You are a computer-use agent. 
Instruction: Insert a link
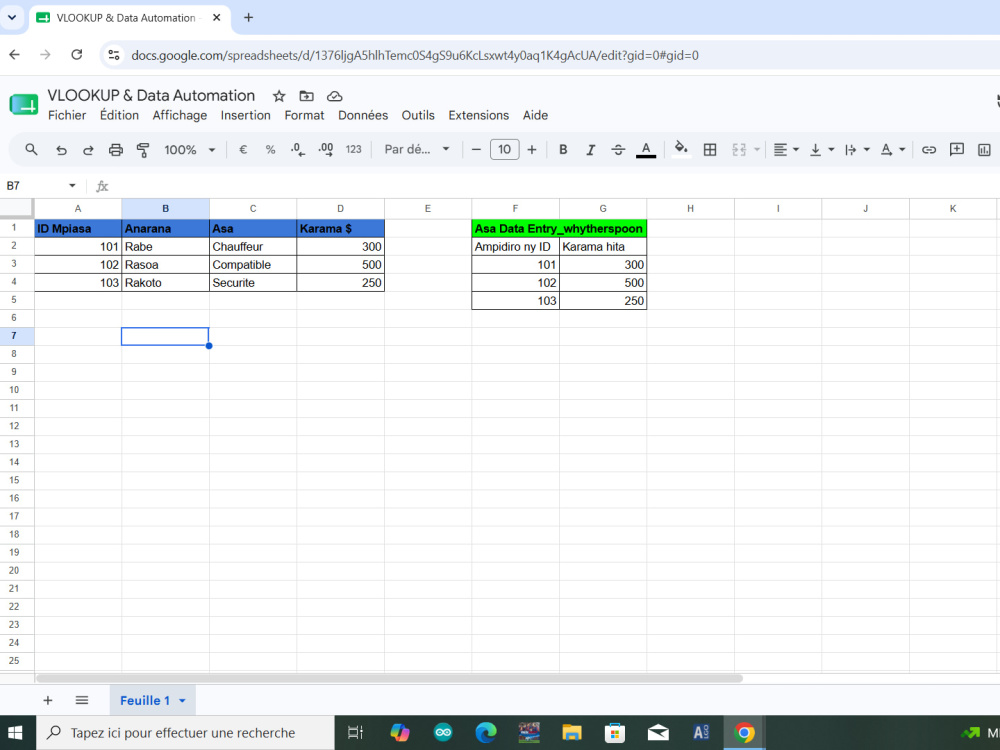(929, 150)
